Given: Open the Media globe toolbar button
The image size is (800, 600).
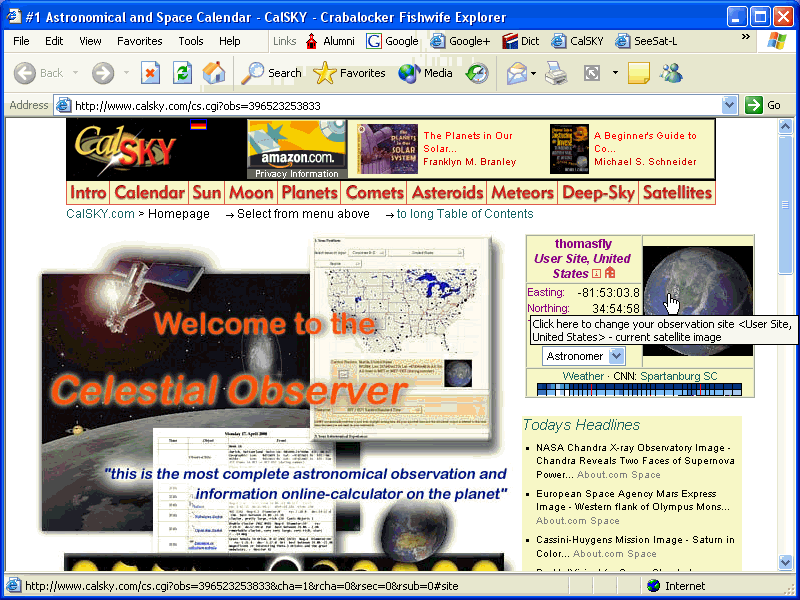Looking at the screenshot, I should click(x=426, y=73).
